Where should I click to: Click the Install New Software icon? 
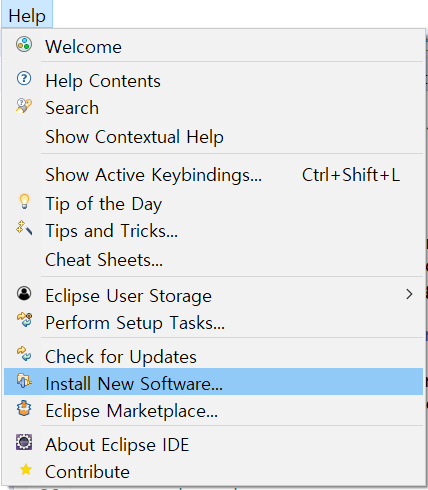(24, 381)
